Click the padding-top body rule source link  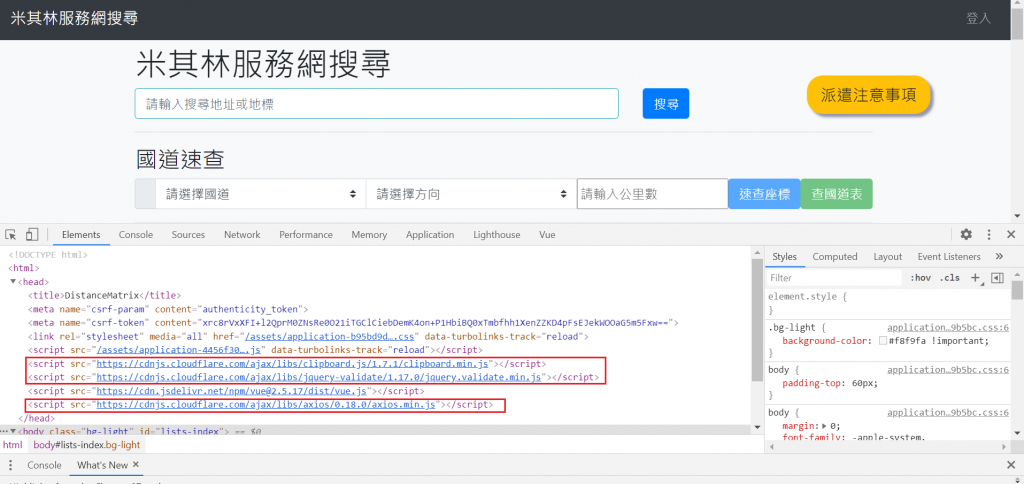coord(948,370)
